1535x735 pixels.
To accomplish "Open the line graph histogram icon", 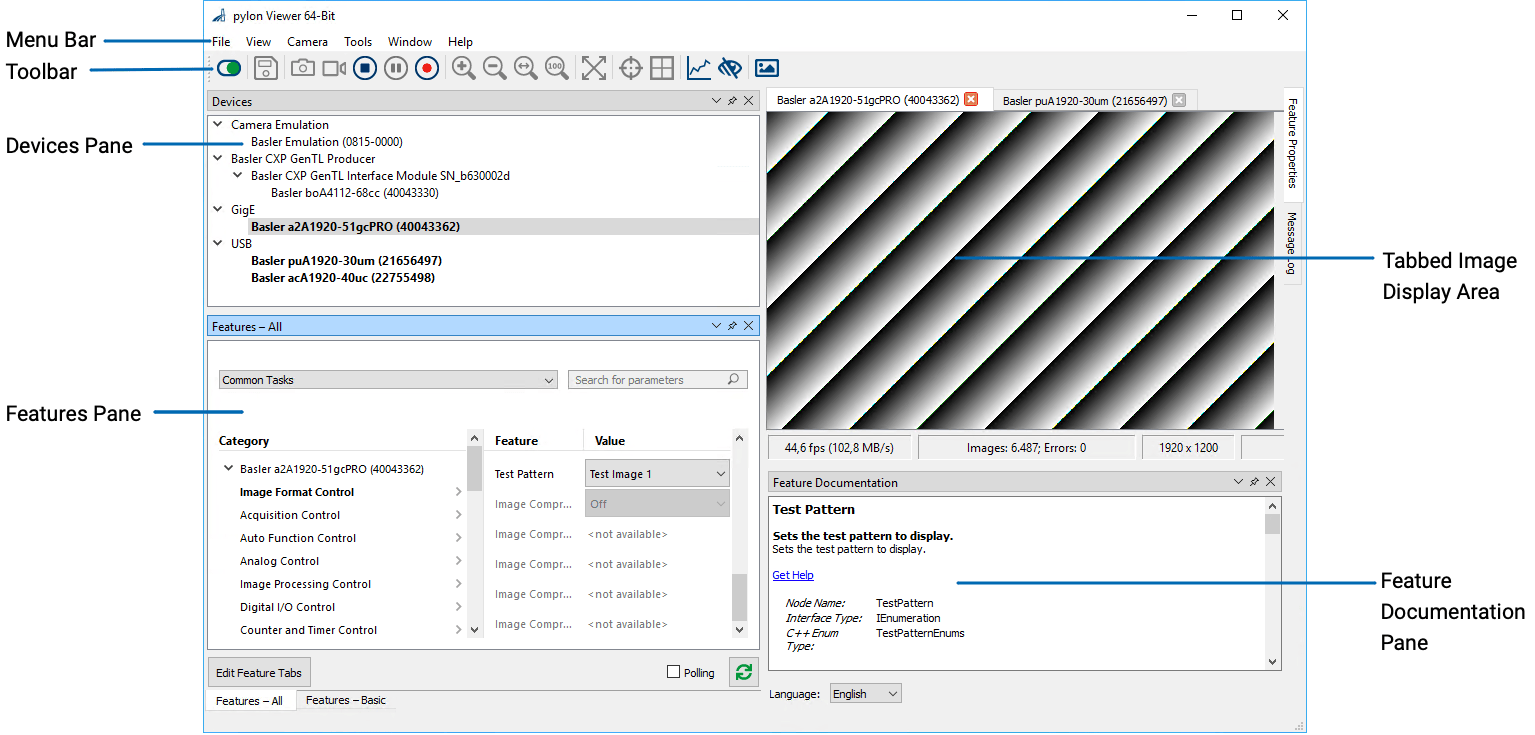I will coord(699,68).
